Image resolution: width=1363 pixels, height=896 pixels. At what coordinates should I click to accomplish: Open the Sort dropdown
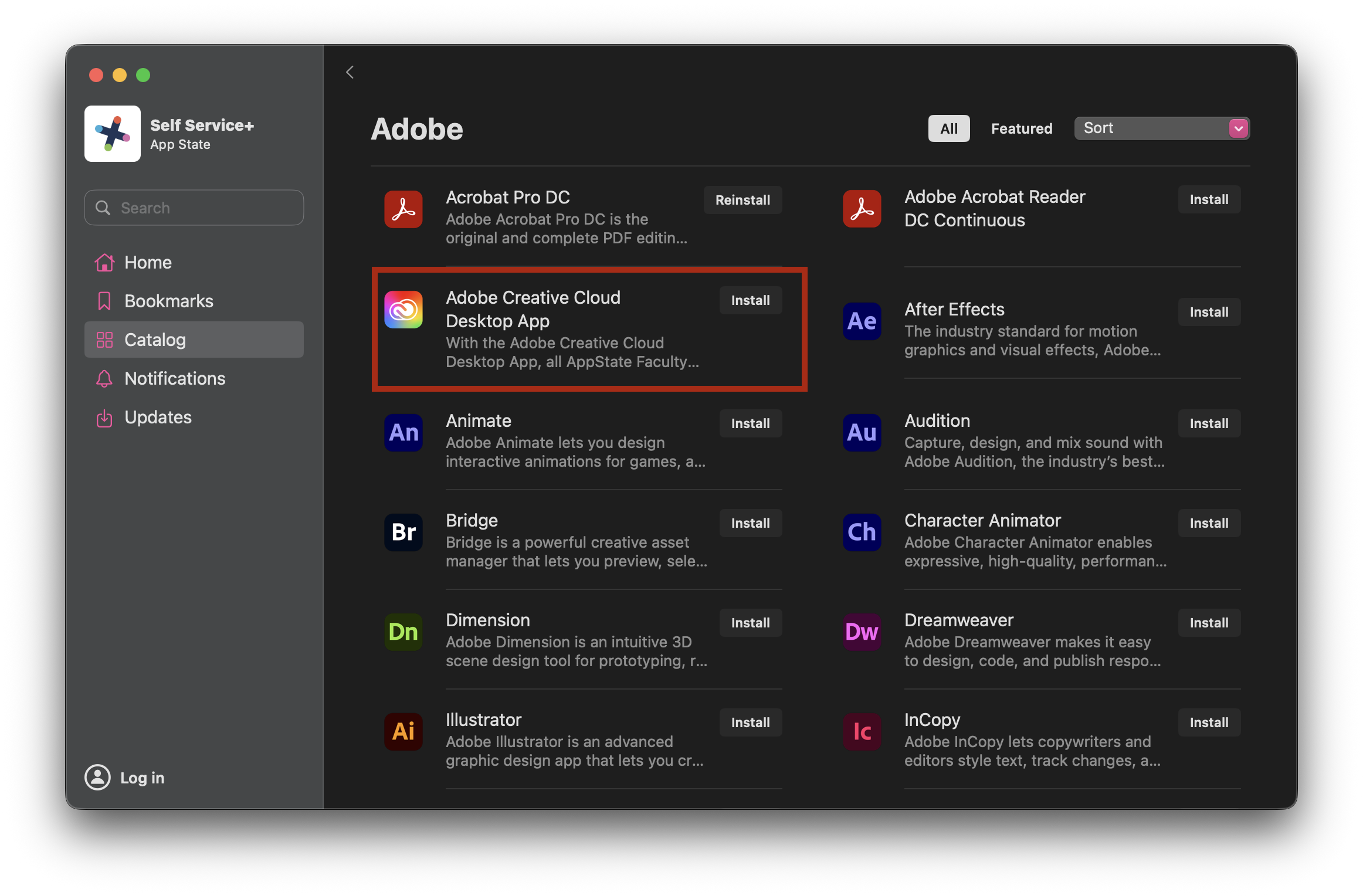point(1161,128)
